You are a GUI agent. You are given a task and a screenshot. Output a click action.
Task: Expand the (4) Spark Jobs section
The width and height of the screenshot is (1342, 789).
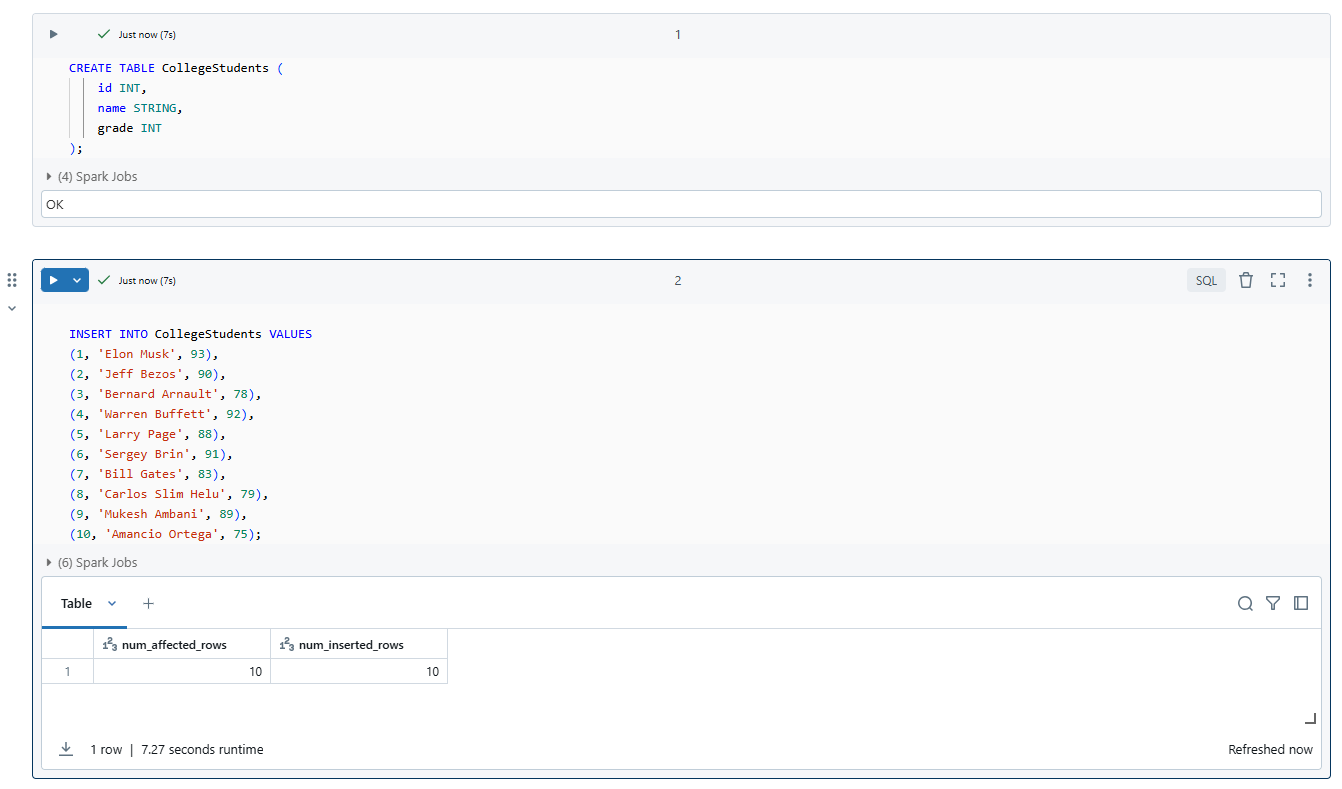[x=93, y=176]
